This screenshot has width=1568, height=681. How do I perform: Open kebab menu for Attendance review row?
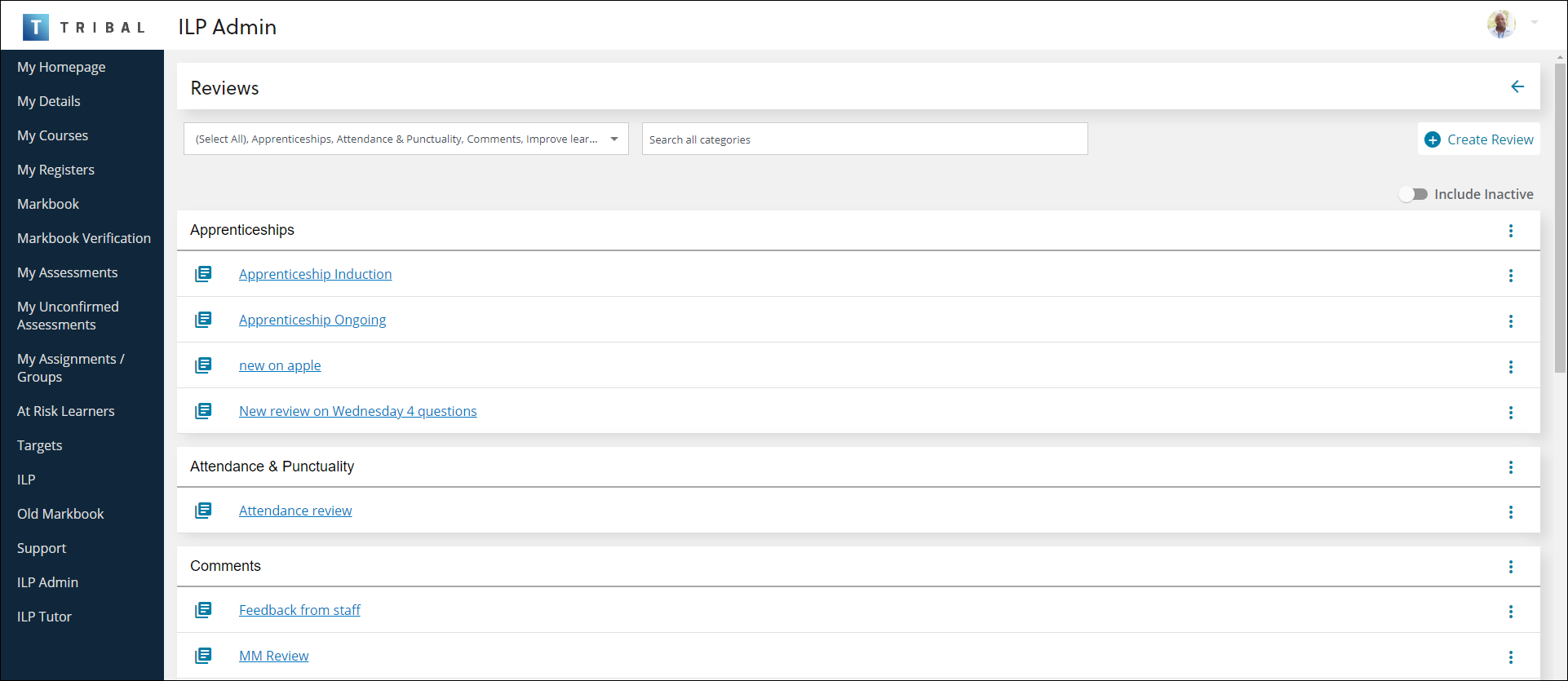[x=1510, y=512]
